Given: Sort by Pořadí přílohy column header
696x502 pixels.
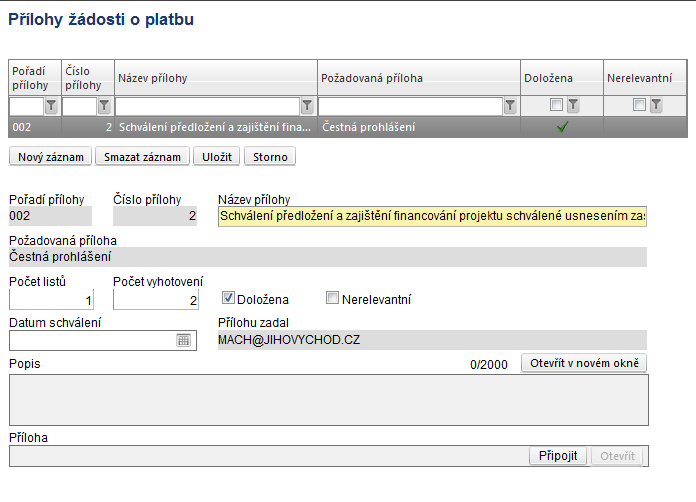Looking at the screenshot, I should coord(35,78).
